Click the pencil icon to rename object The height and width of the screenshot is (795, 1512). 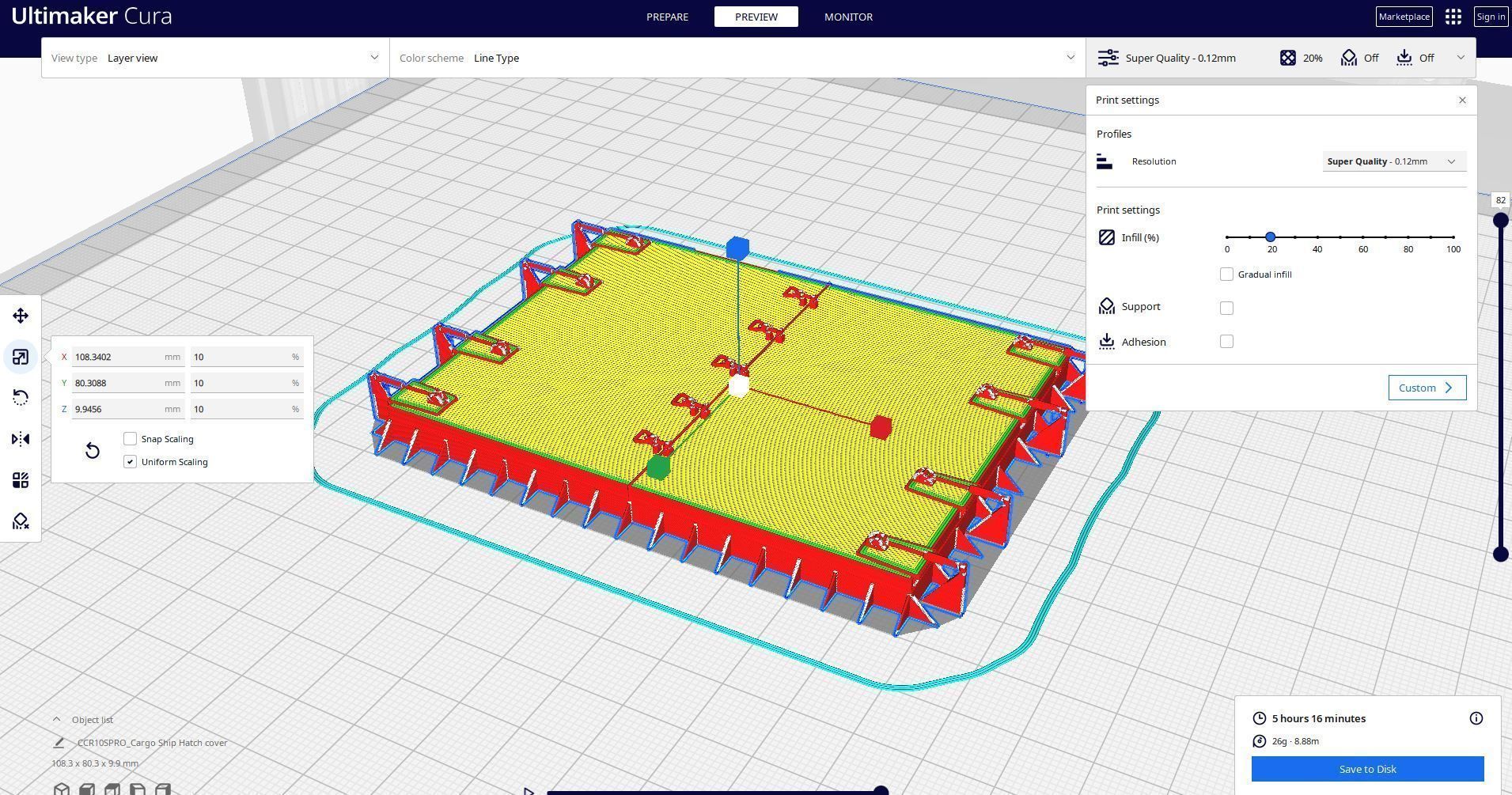pyautogui.click(x=59, y=743)
